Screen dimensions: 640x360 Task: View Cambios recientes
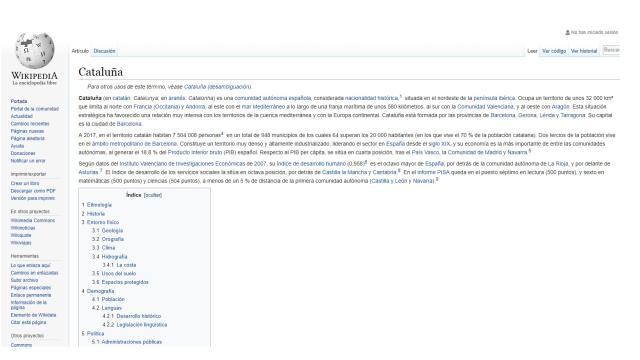(x=30, y=124)
